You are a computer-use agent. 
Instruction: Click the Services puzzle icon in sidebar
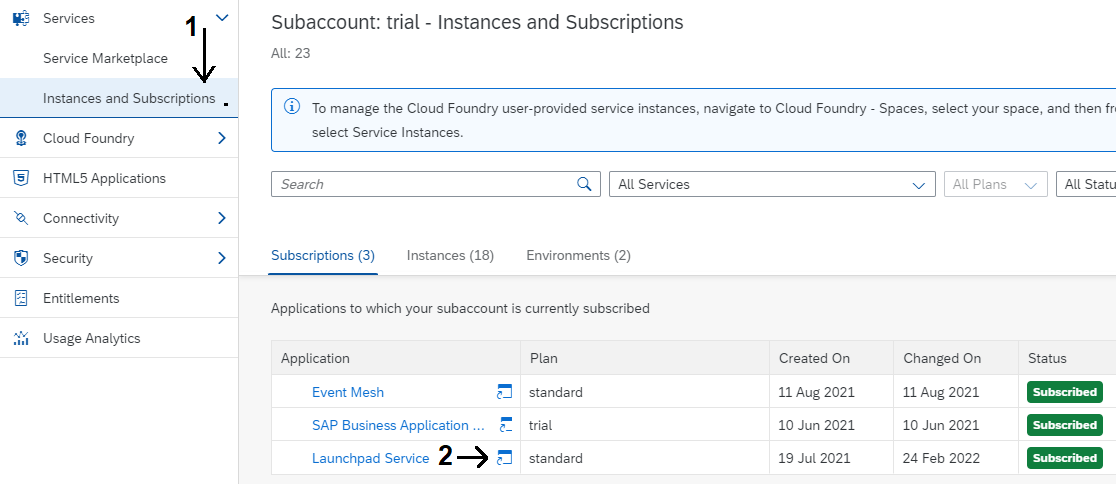(21, 18)
